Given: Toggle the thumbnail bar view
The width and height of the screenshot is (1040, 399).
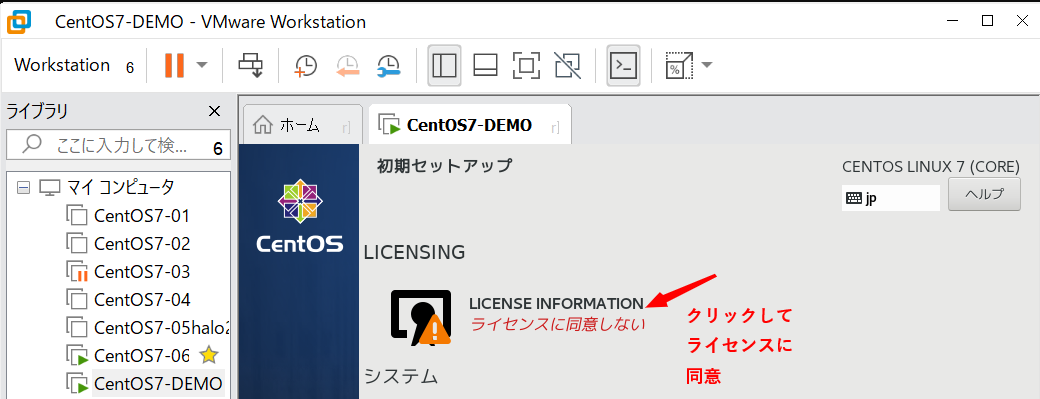Looking at the screenshot, I should coord(486,65).
